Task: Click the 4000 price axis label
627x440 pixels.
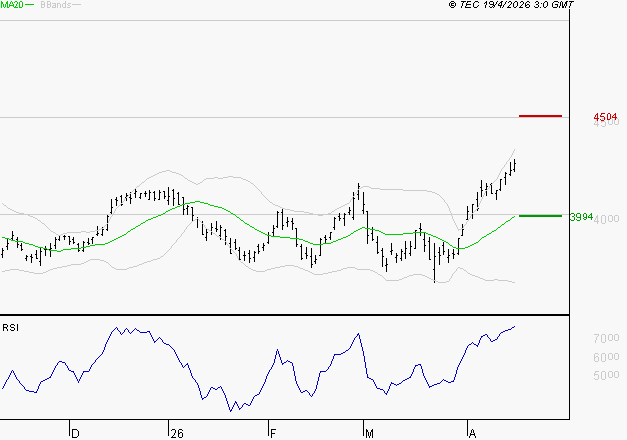Action: click(x=607, y=219)
